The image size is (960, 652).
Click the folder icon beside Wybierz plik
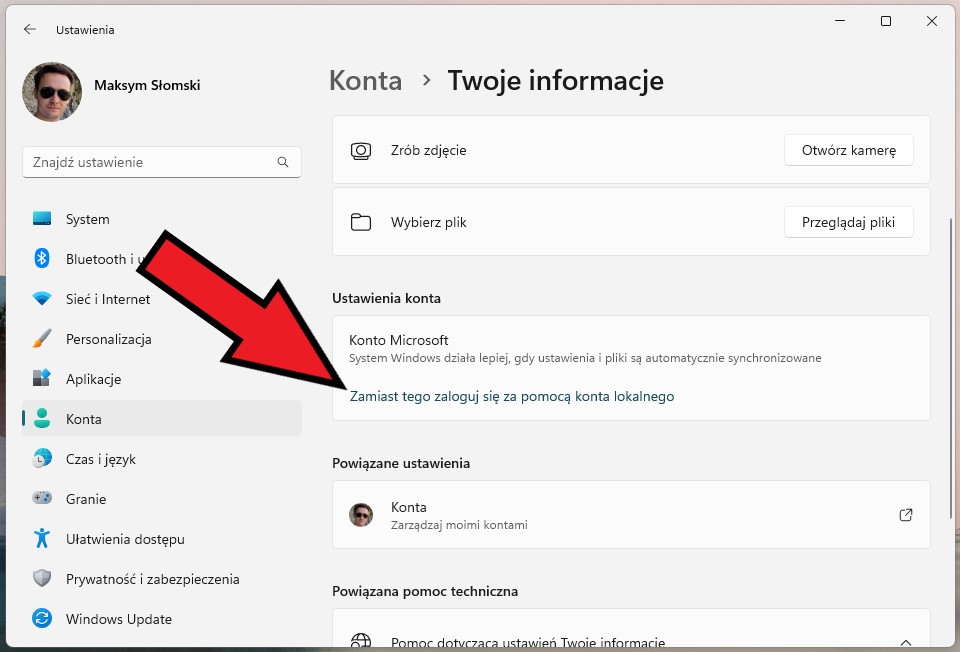(361, 222)
